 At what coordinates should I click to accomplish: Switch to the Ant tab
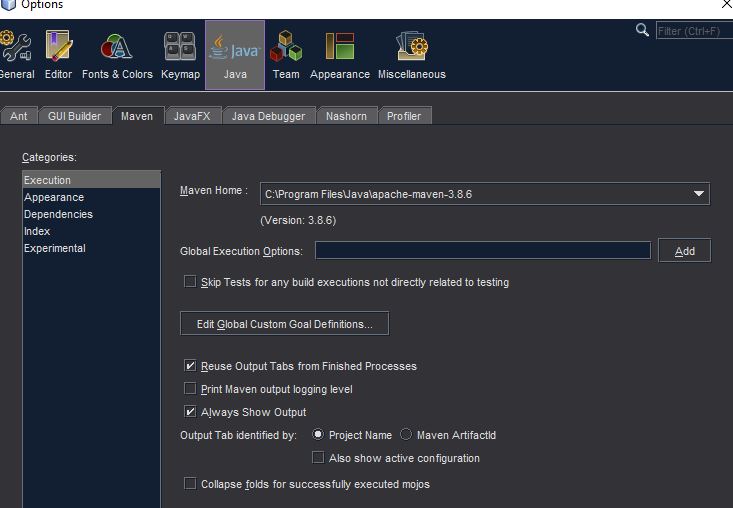pyautogui.click(x=19, y=116)
